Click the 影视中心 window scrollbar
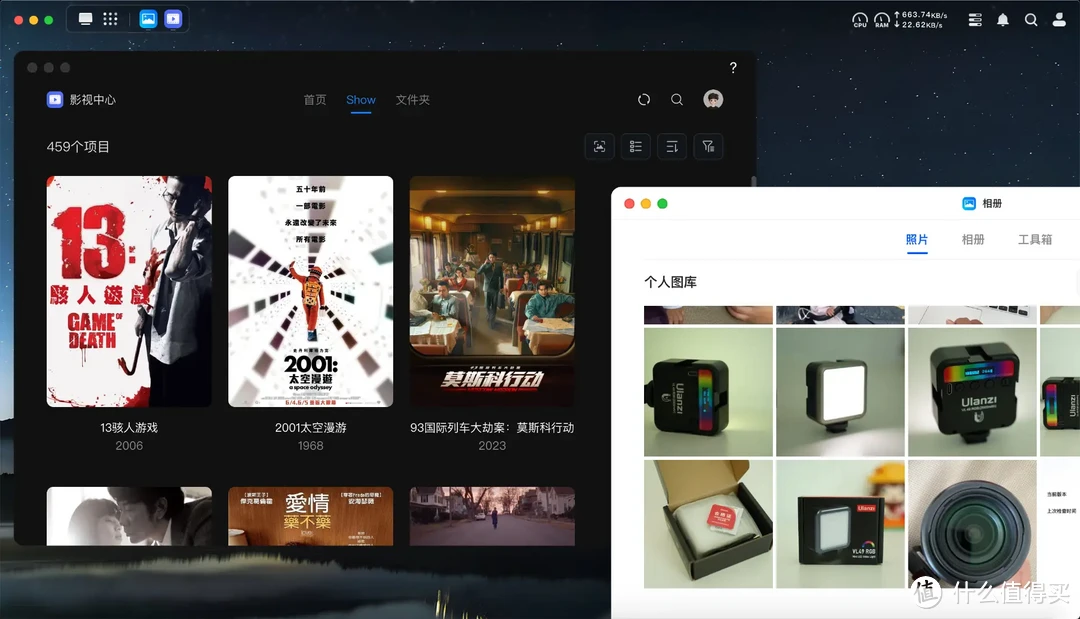Screen dimensions: 1080x619 (754, 181)
